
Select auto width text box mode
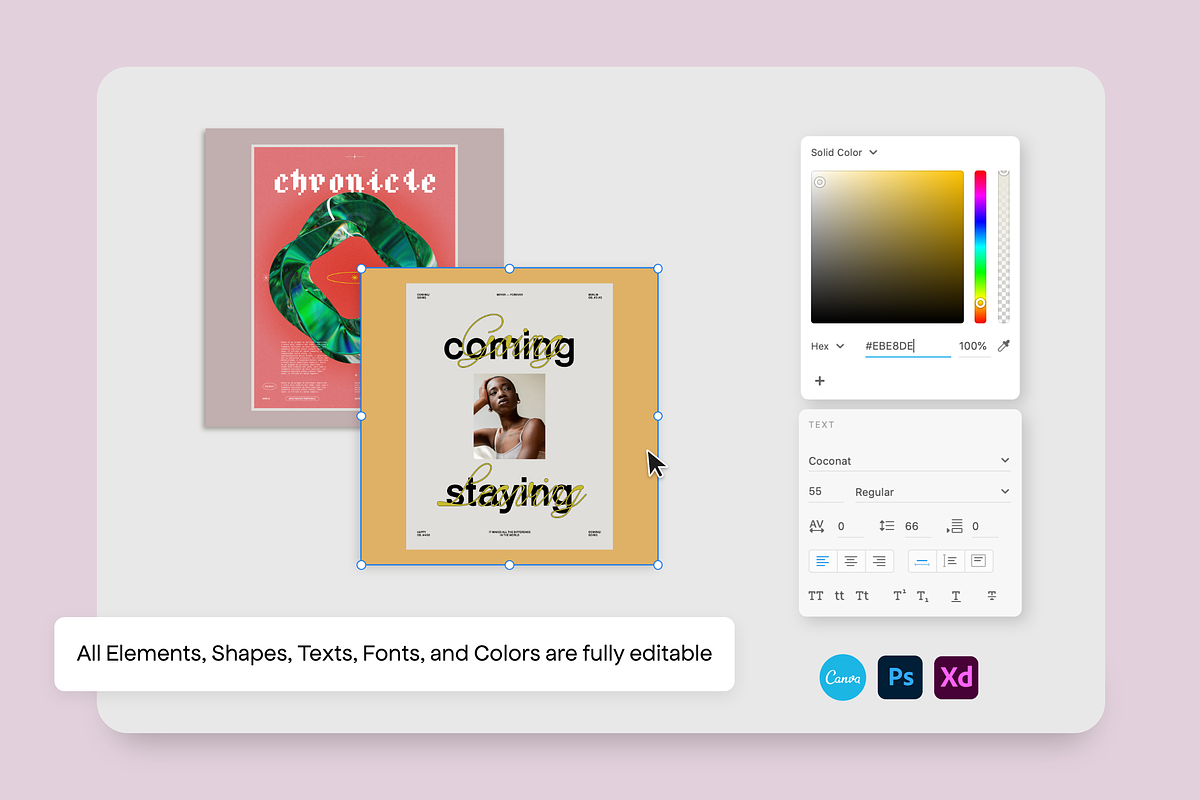[922, 561]
